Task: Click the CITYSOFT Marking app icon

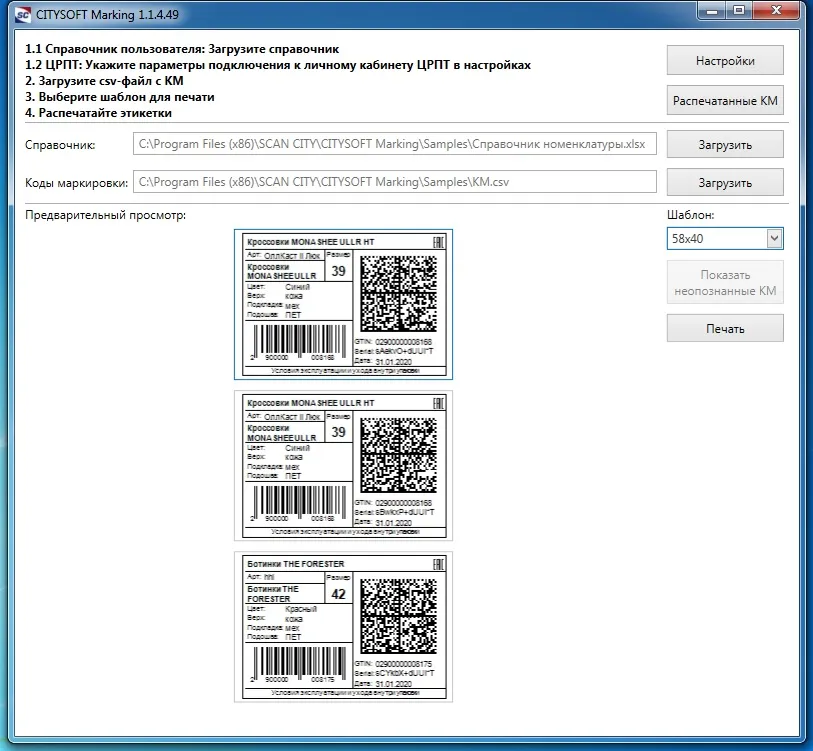Action: click(x=23, y=15)
